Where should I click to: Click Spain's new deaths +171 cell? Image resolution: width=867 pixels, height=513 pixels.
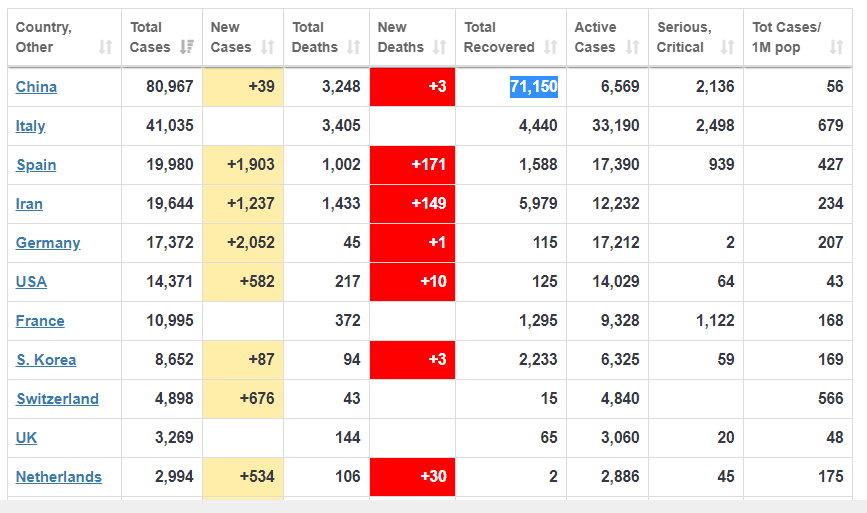(x=412, y=165)
